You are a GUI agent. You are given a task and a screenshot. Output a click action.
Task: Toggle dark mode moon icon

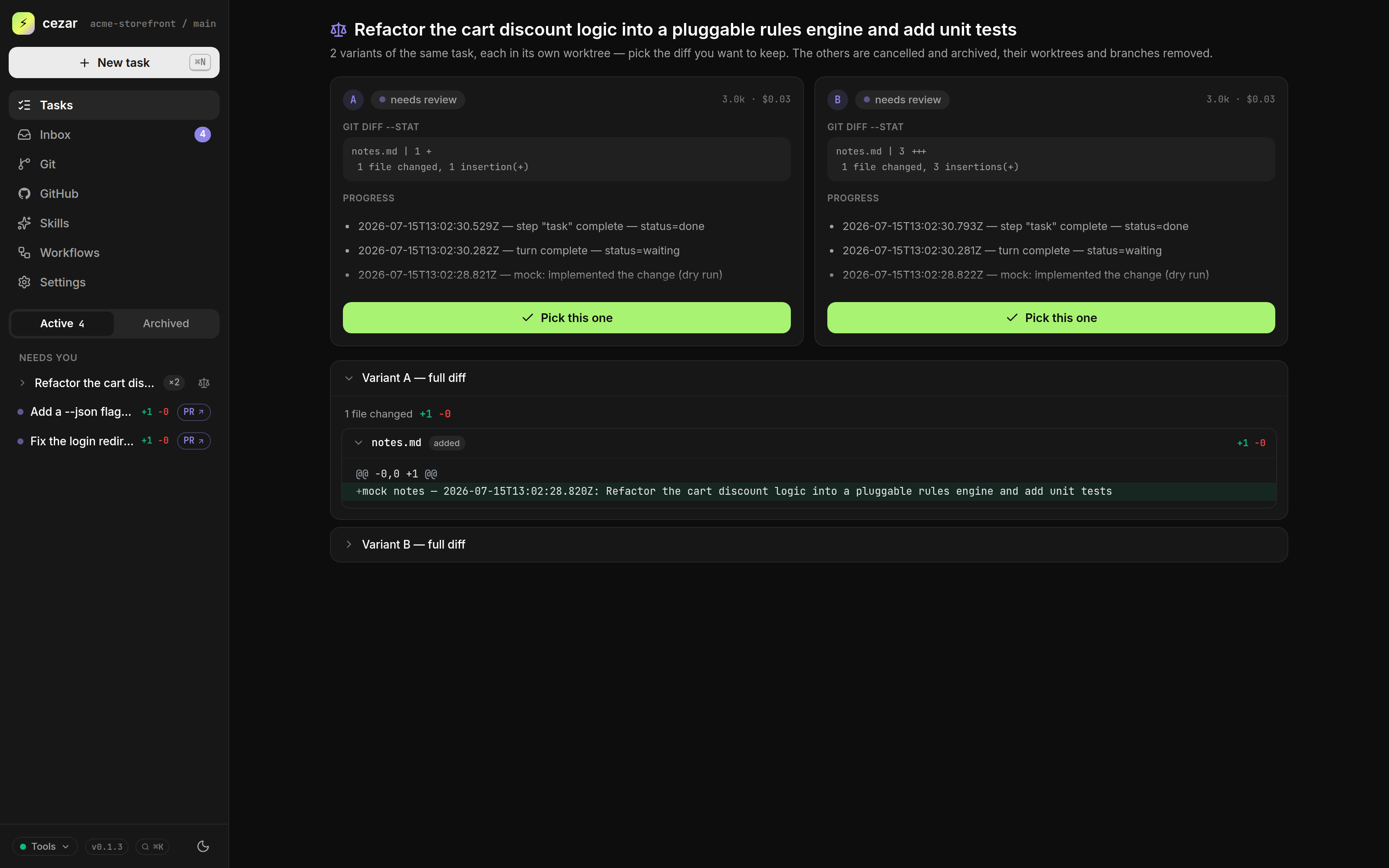pyautogui.click(x=203, y=846)
